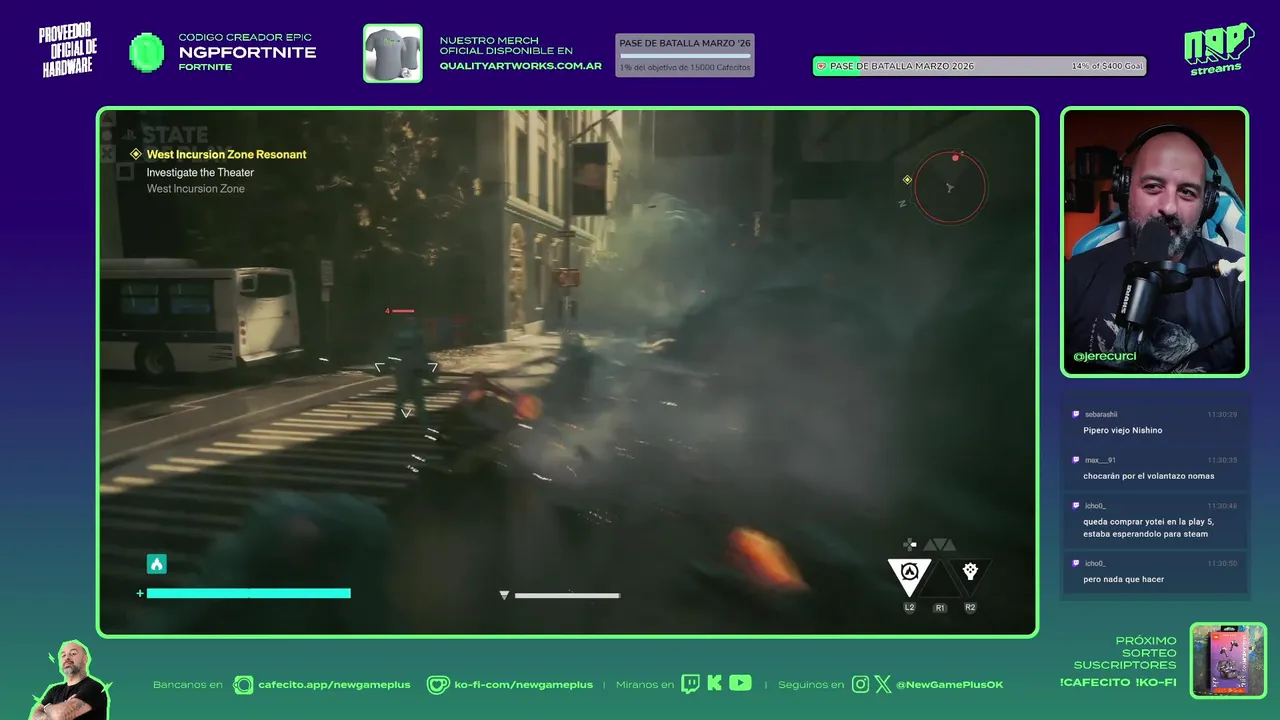Click the three-triangle charge indicator
Screen dimensions: 1280x720
pos(940,545)
